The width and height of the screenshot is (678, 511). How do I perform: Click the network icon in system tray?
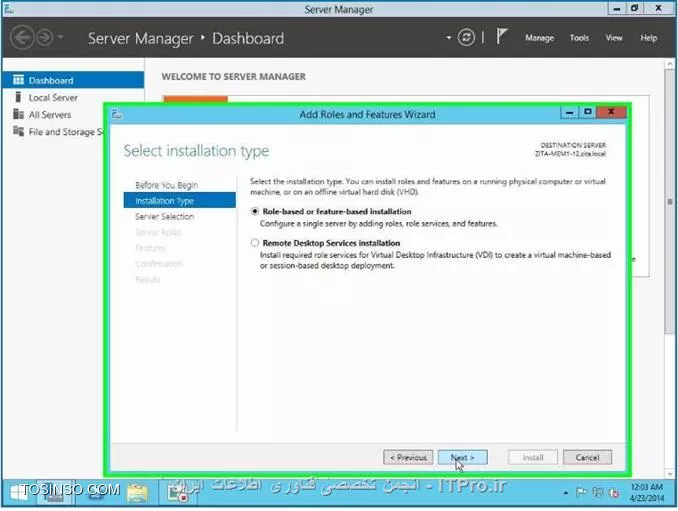click(x=598, y=492)
